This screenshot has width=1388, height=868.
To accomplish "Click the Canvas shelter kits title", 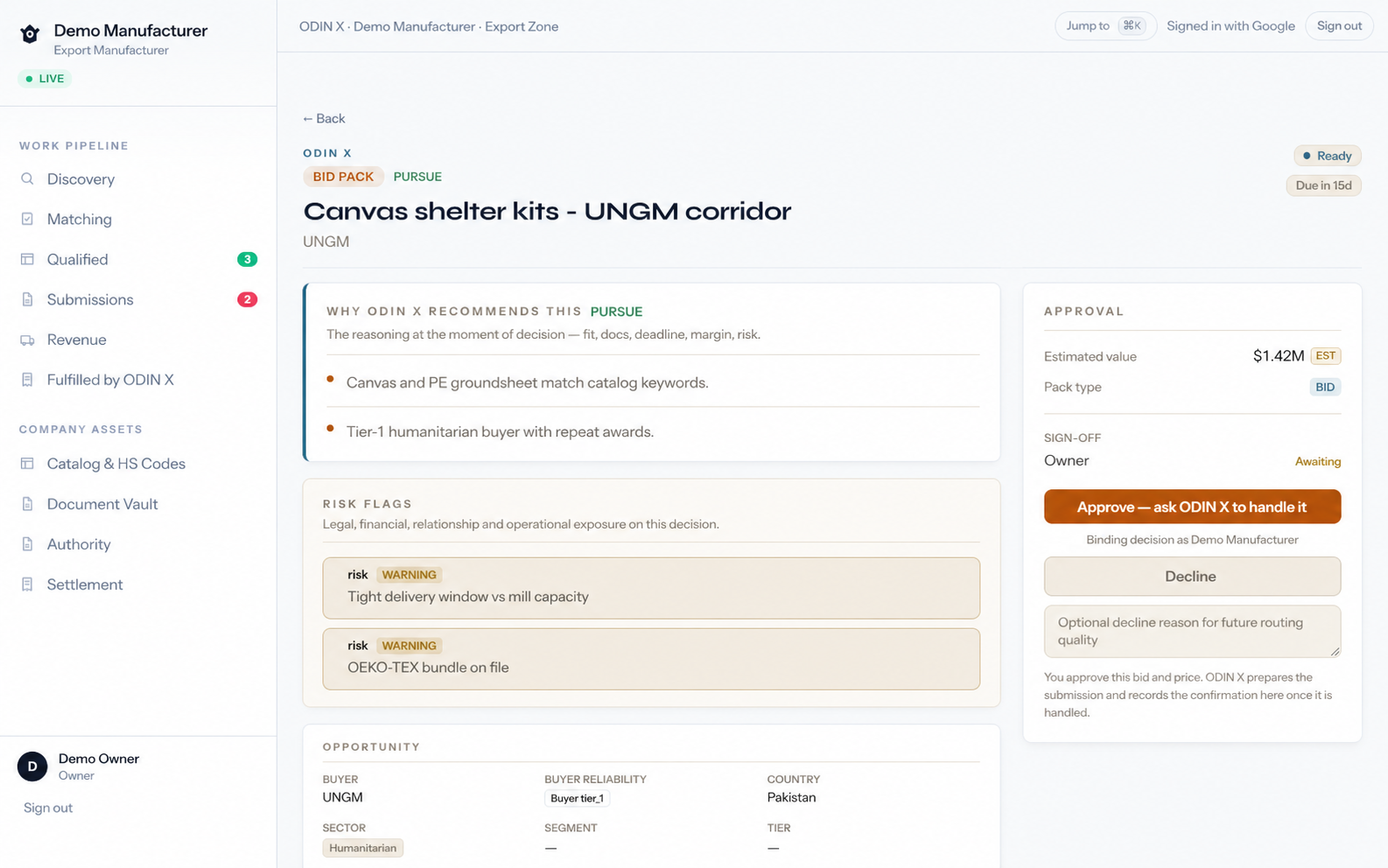I will tap(547, 211).
